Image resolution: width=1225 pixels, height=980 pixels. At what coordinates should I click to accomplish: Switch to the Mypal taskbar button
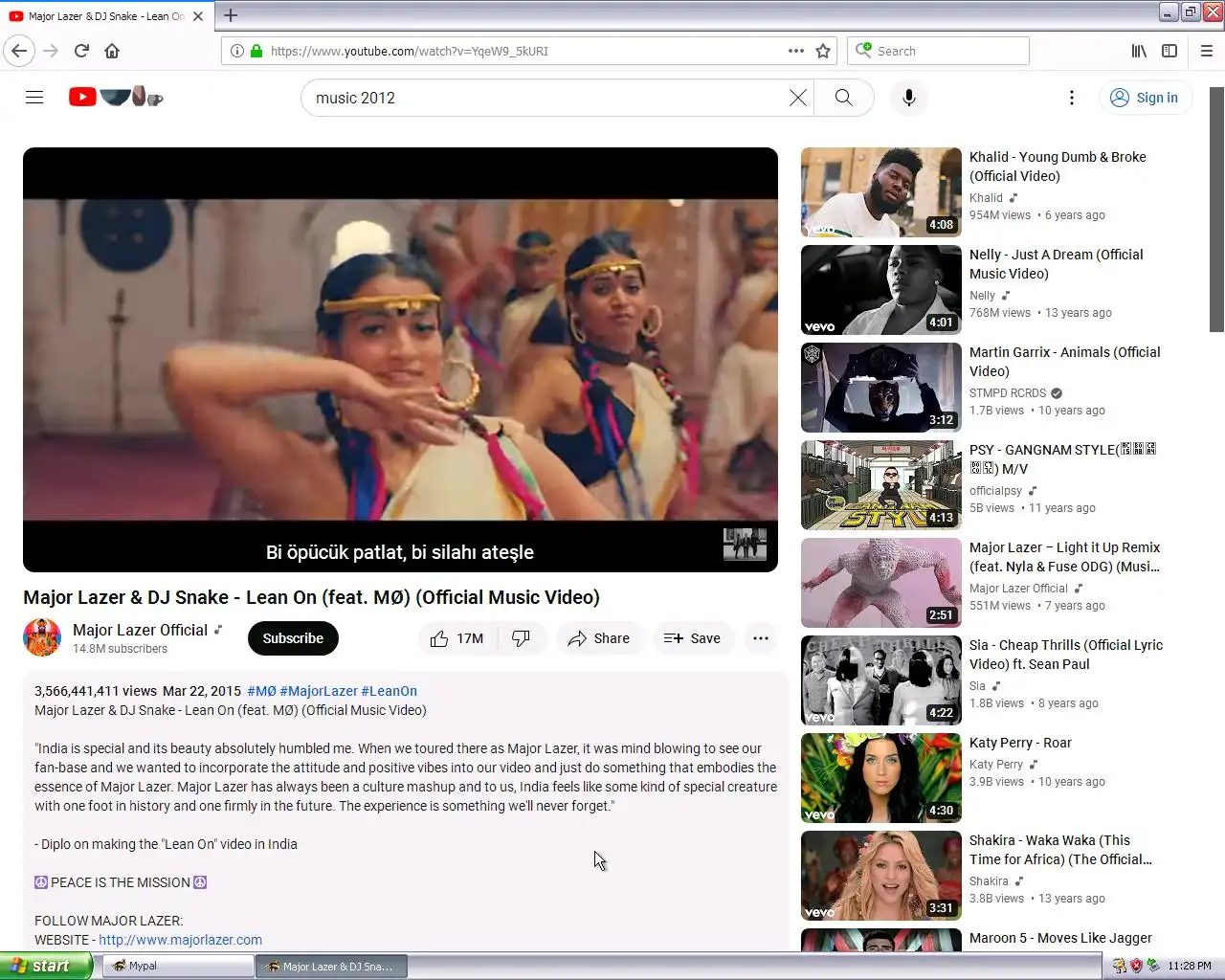tap(176, 966)
